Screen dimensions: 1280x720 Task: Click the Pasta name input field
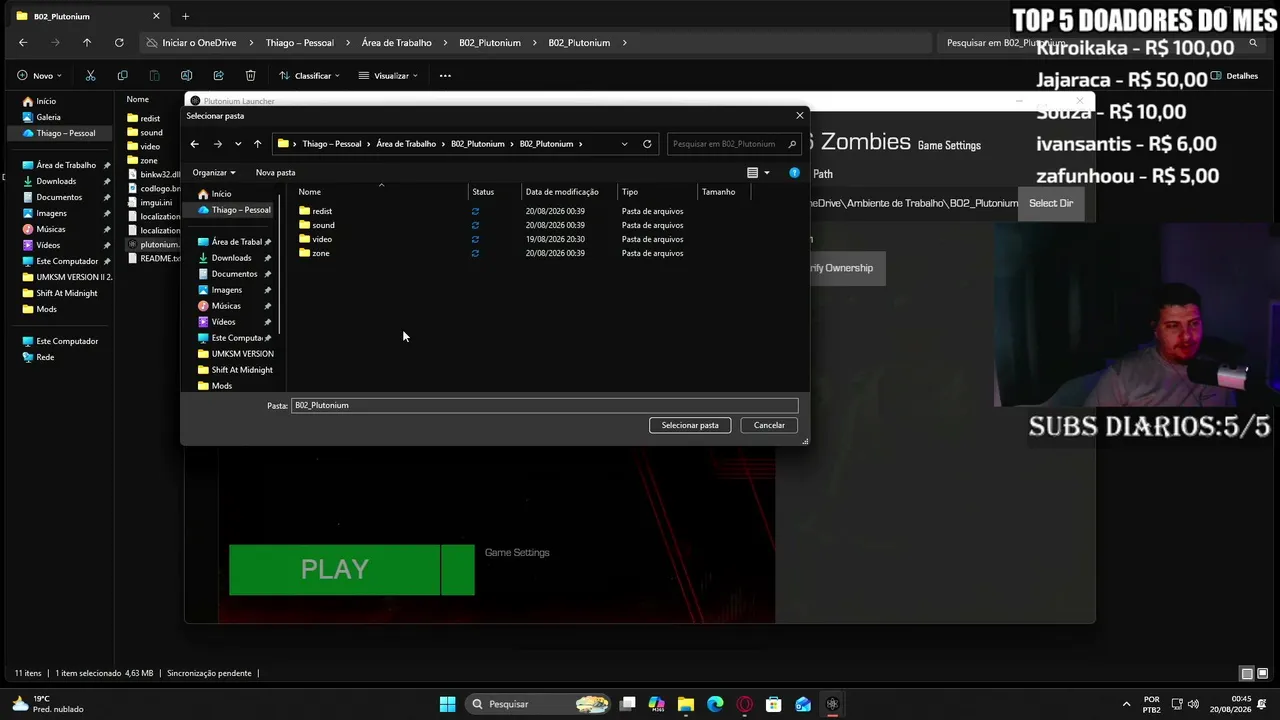(x=545, y=405)
